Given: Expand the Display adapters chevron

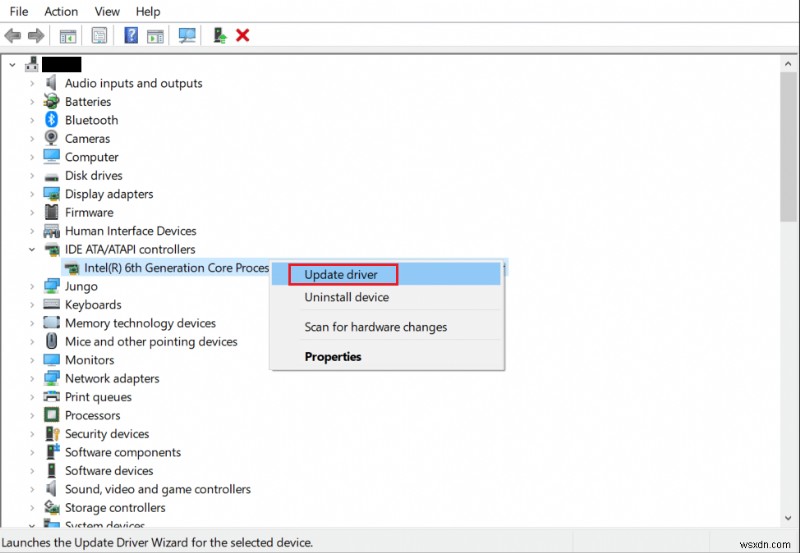Looking at the screenshot, I should [32, 194].
